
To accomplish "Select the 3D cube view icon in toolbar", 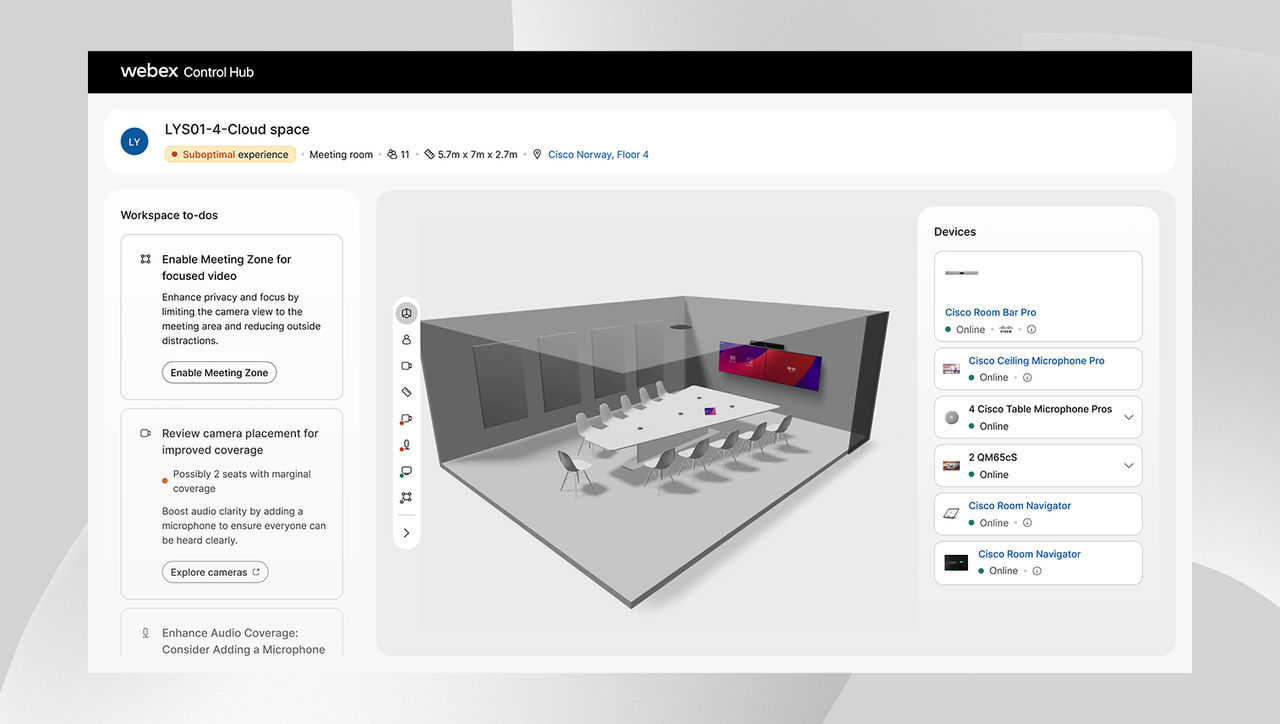I will 406,314.
